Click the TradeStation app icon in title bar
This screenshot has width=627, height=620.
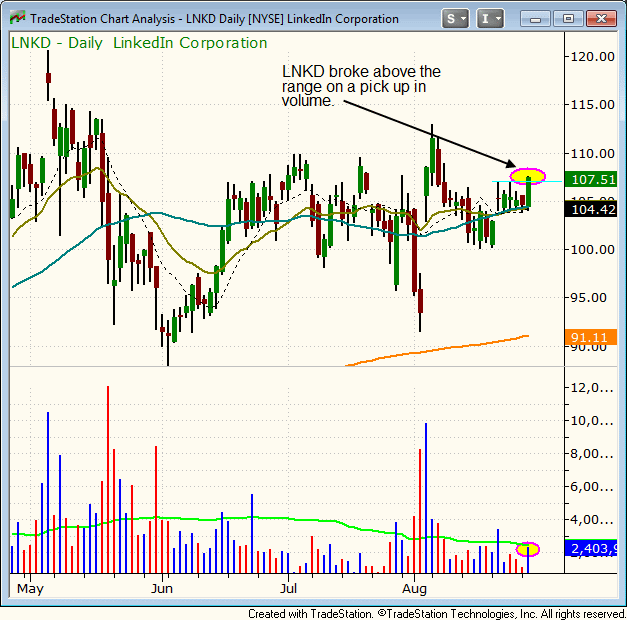tap(17, 18)
